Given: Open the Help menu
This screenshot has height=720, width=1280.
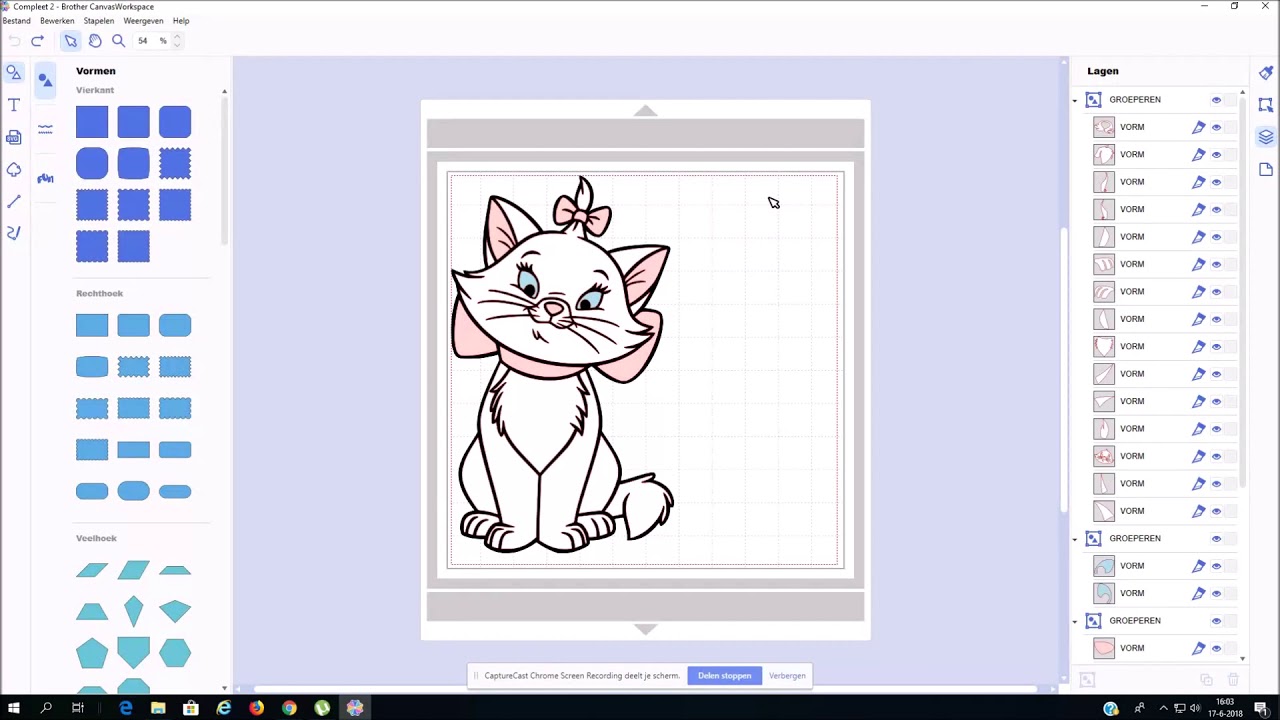Looking at the screenshot, I should click(181, 20).
